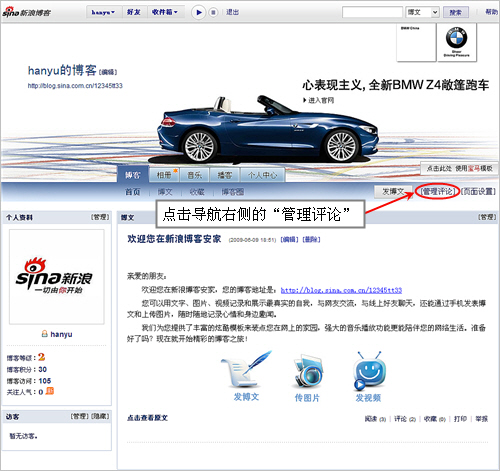Click the music play button
Image resolution: width=500 pixels, height=471 pixels.
[x=199, y=13]
